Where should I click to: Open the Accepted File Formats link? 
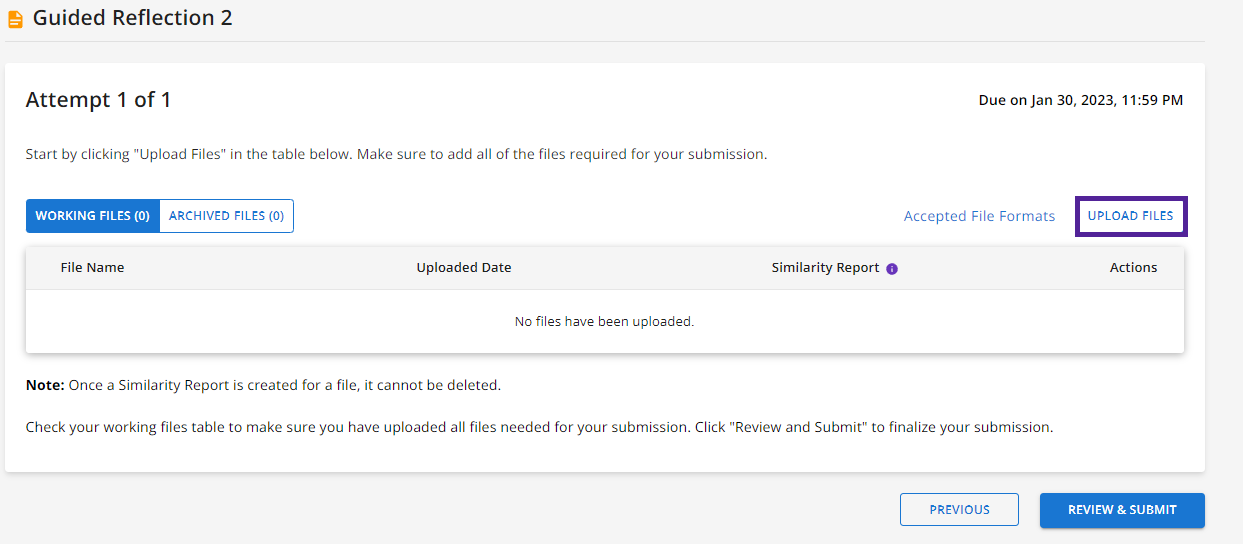click(x=979, y=216)
